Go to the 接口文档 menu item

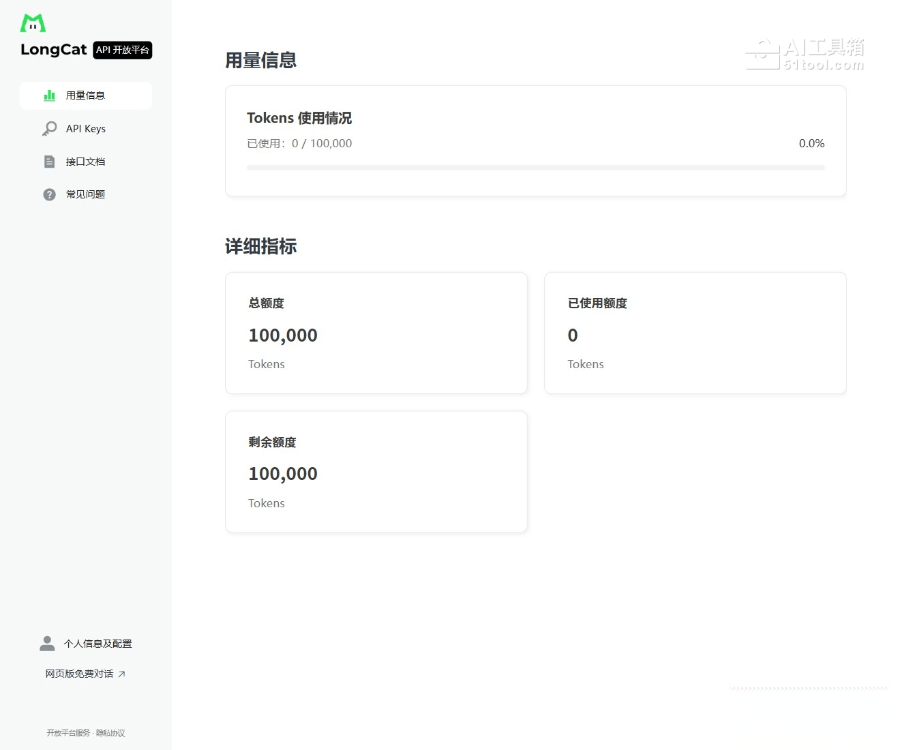(86, 162)
